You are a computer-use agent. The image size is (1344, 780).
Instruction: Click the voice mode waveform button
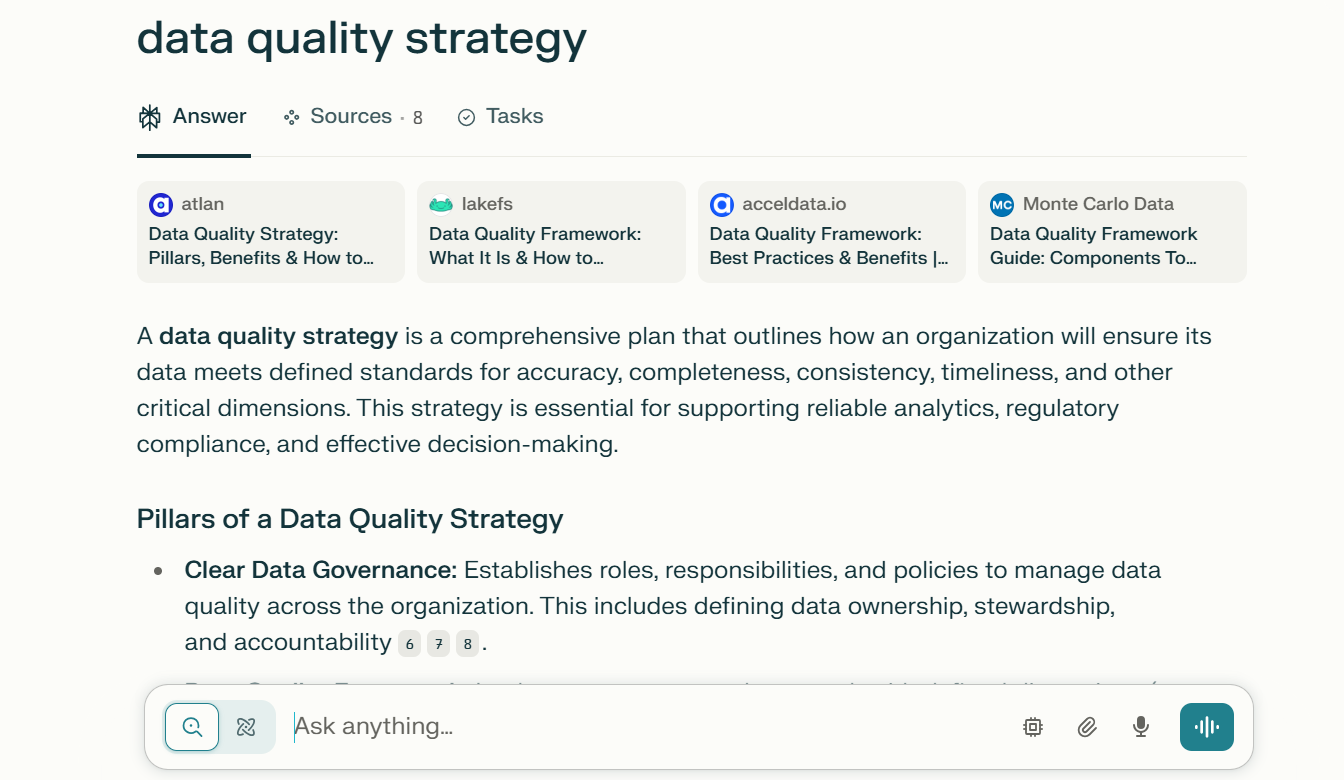(x=1206, y=727)
